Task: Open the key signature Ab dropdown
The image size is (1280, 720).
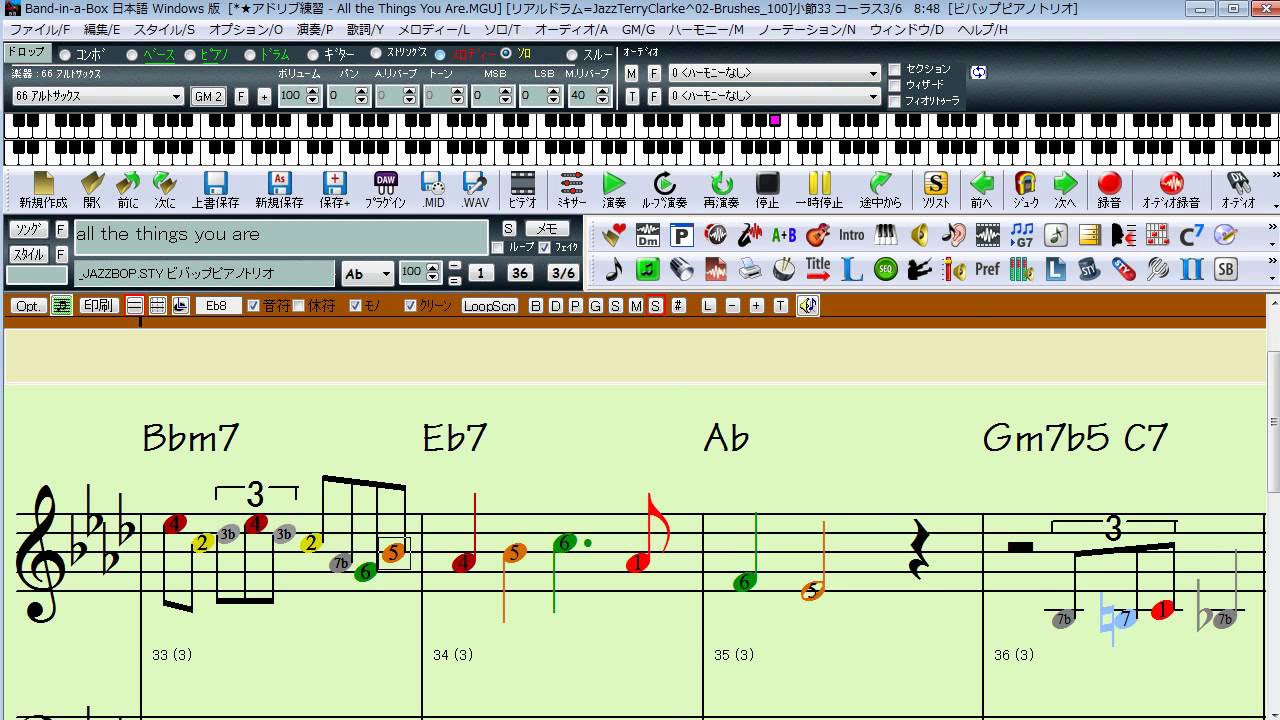Action: [x=367, y=273]
